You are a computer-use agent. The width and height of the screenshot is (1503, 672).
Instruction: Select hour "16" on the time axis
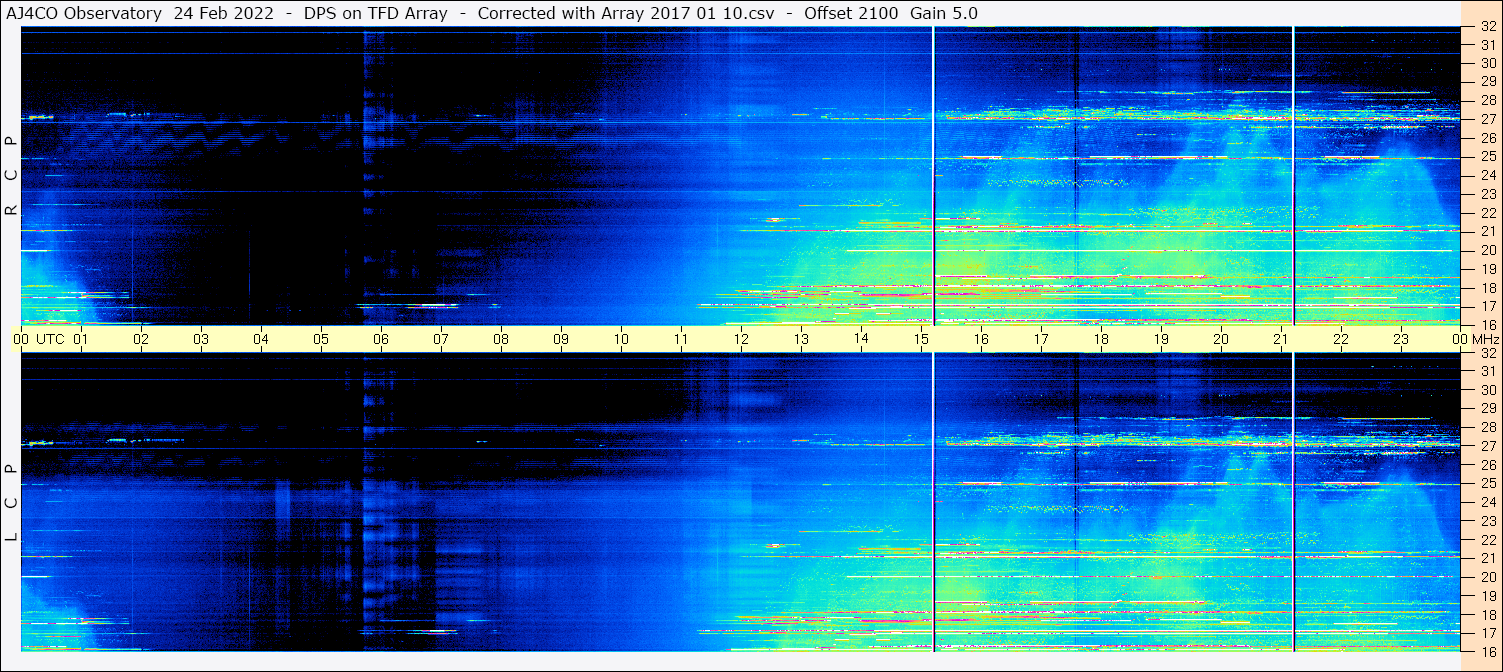click(981, 339)
